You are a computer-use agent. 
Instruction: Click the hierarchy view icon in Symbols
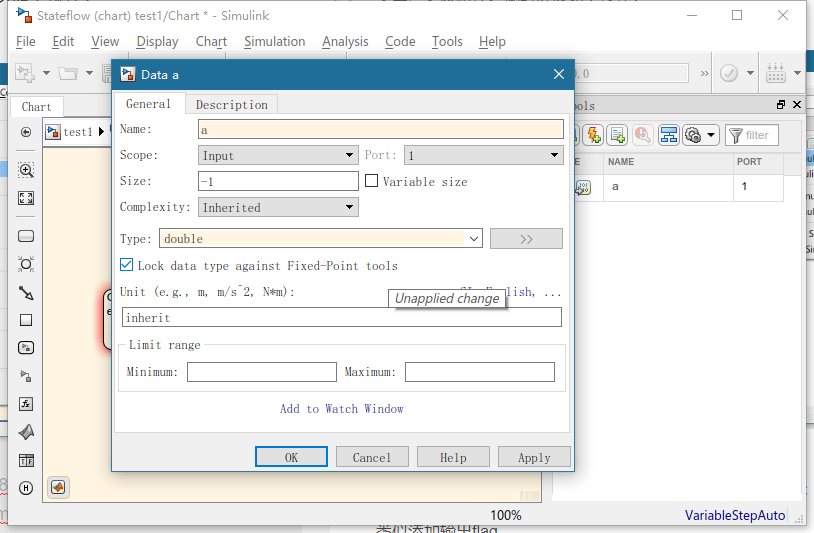pos(669,135)
